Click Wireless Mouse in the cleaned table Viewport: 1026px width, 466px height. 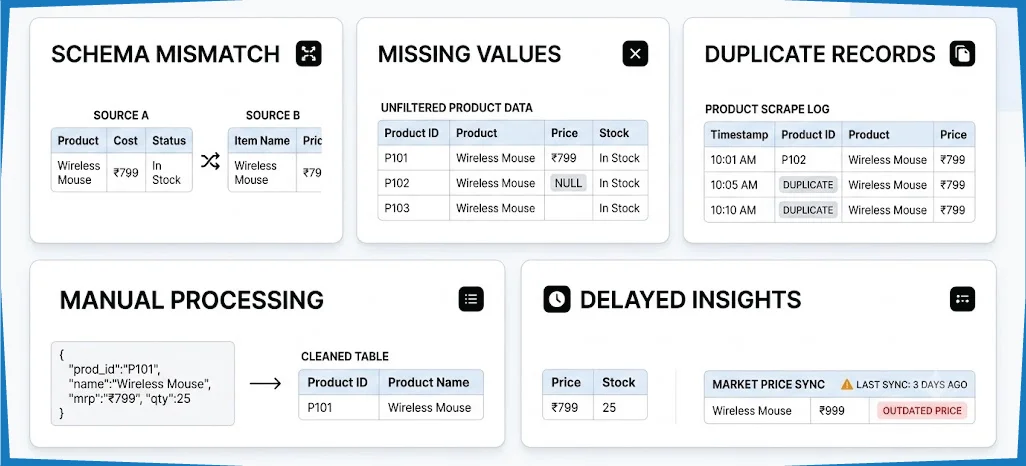pyautogui.click(x=431, y=407)
